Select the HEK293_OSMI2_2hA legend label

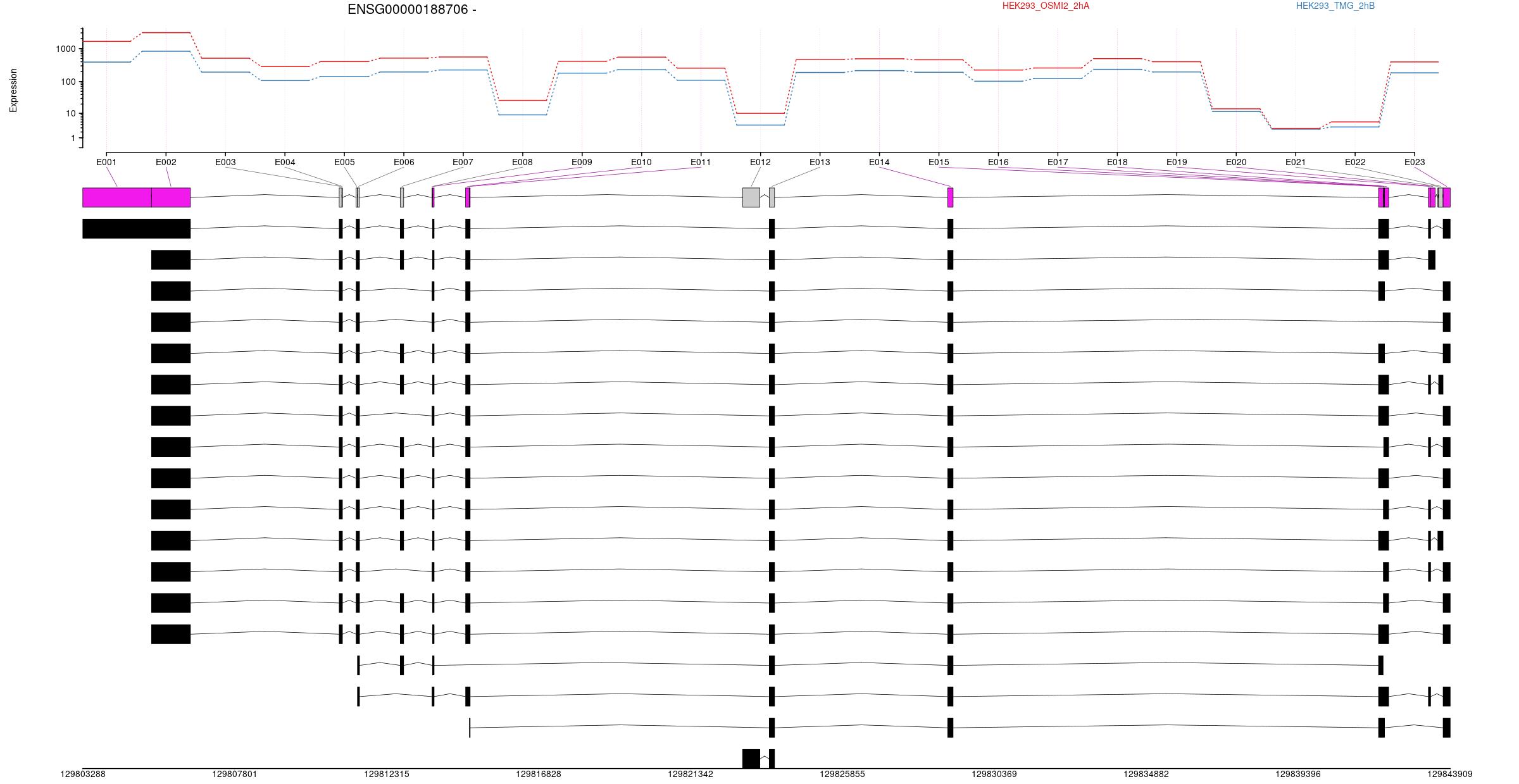1046,6
